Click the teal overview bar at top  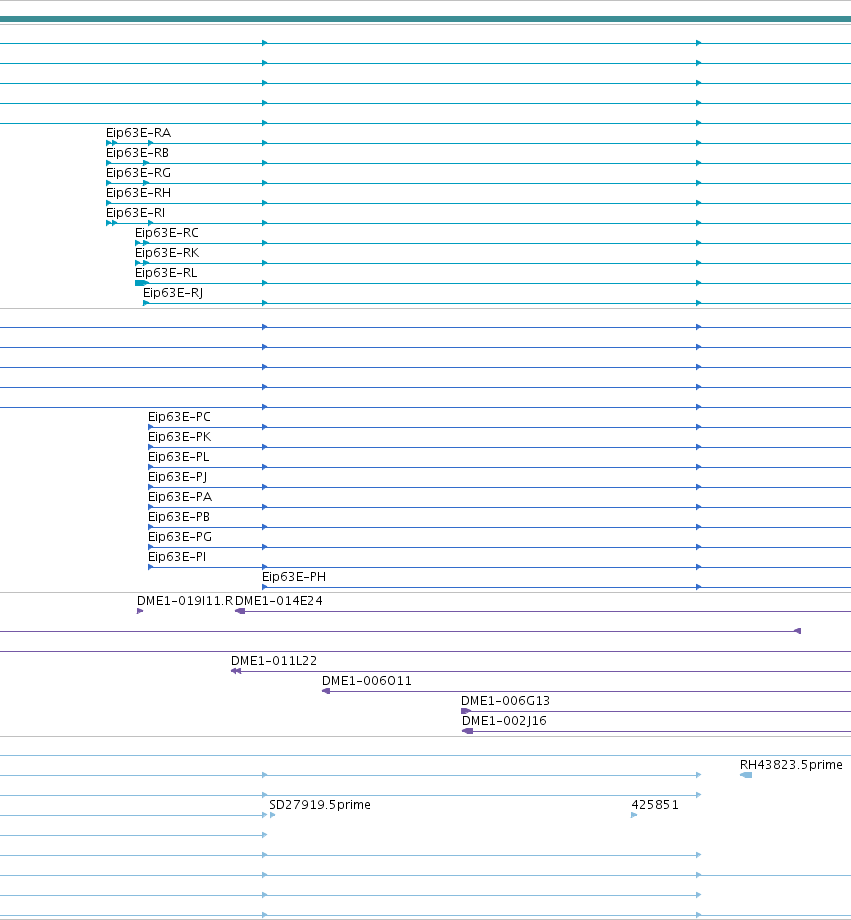click(426, 19)
